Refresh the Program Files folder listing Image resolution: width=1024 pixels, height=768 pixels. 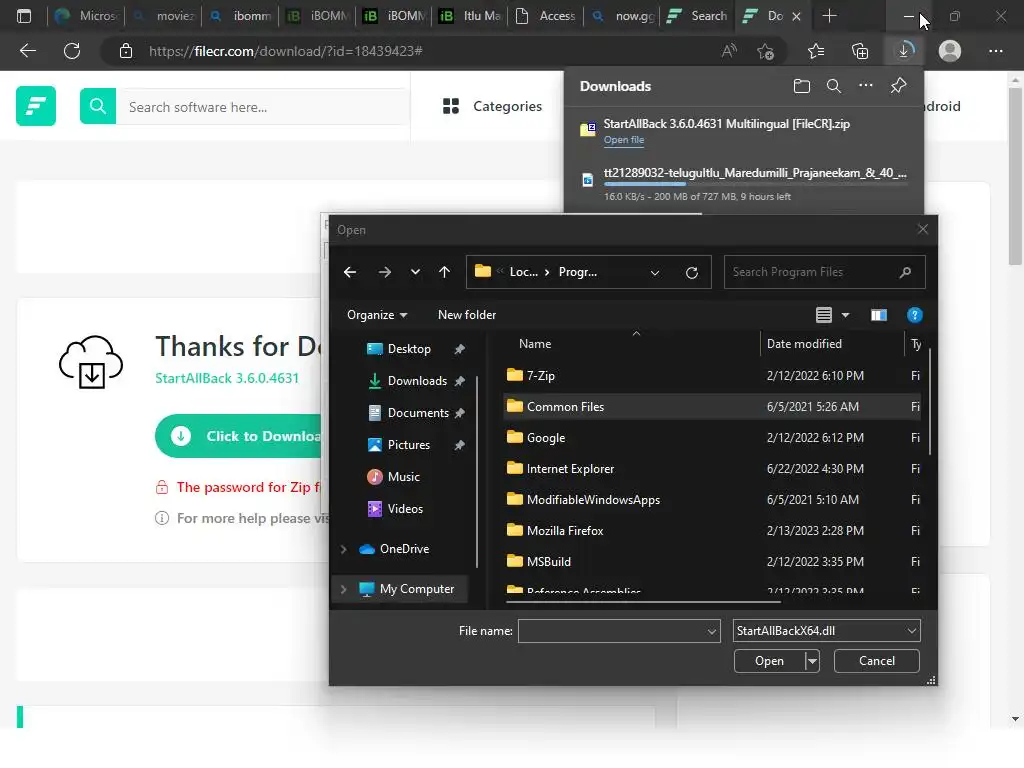coord(692,272)
